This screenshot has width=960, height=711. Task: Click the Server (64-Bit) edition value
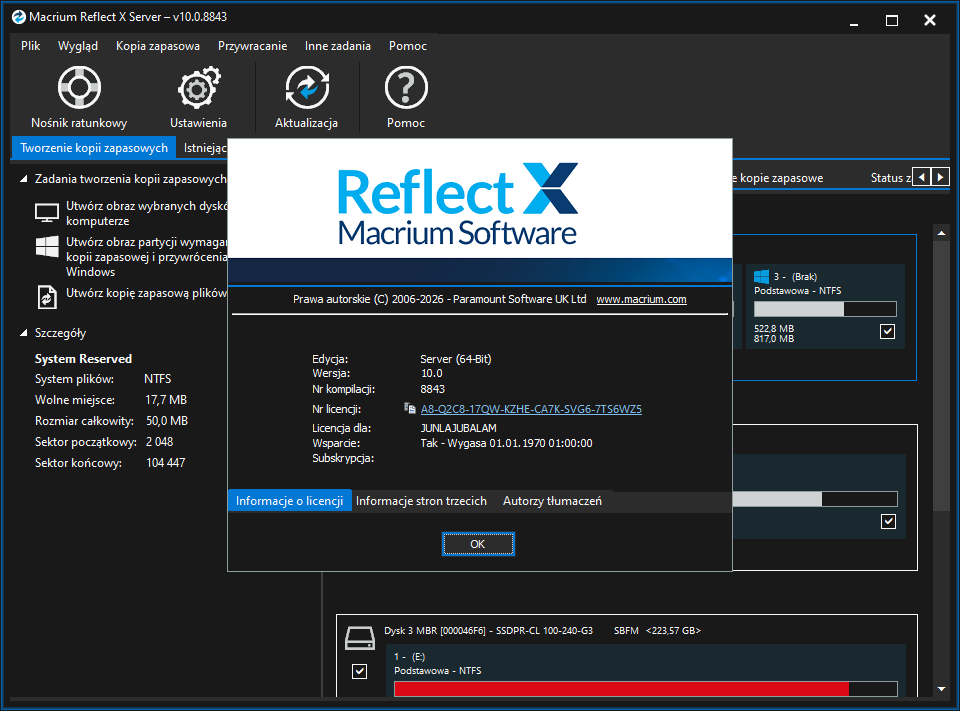(x=456, y=359)
